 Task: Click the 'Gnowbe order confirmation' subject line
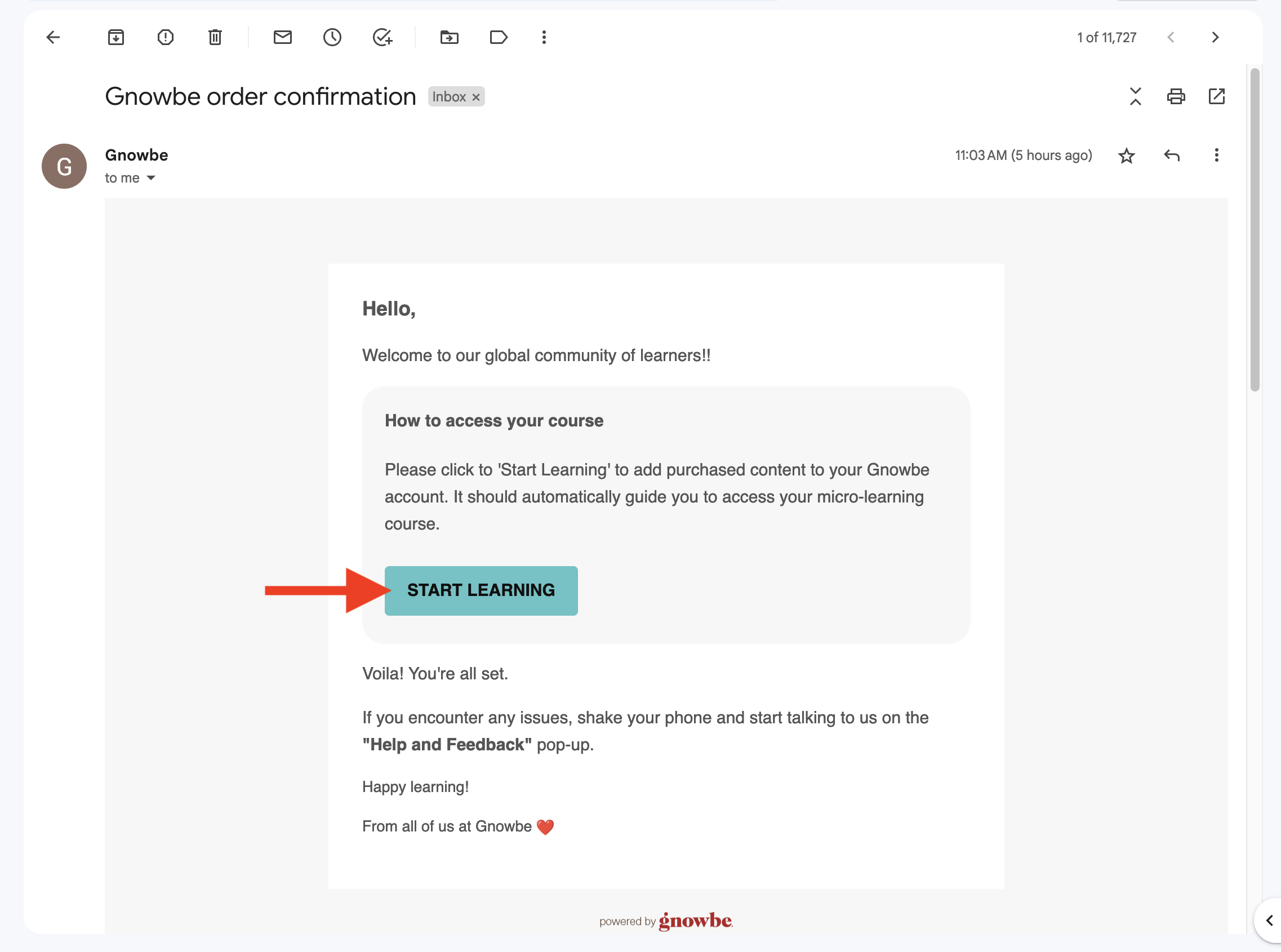pyautogui.click(x=260, y=96)
